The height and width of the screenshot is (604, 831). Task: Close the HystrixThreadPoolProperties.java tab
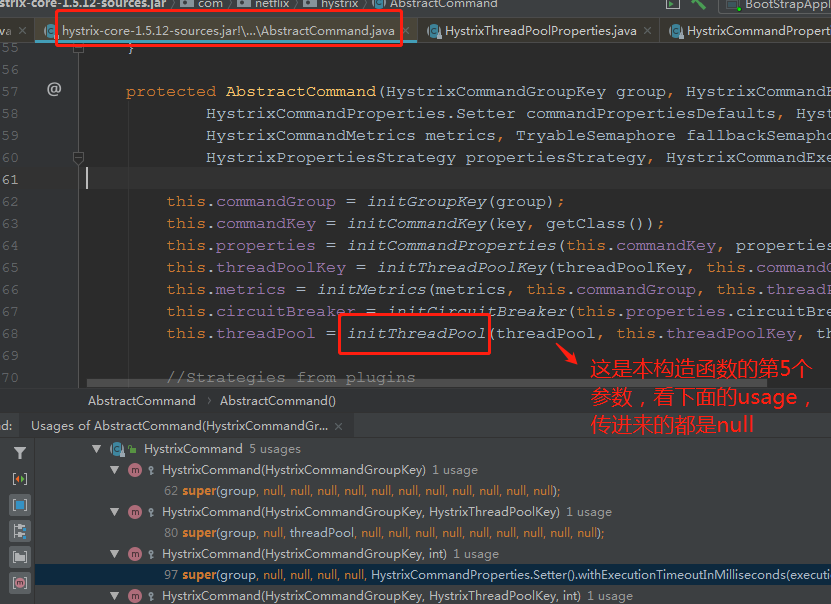(x=648, y=31)
